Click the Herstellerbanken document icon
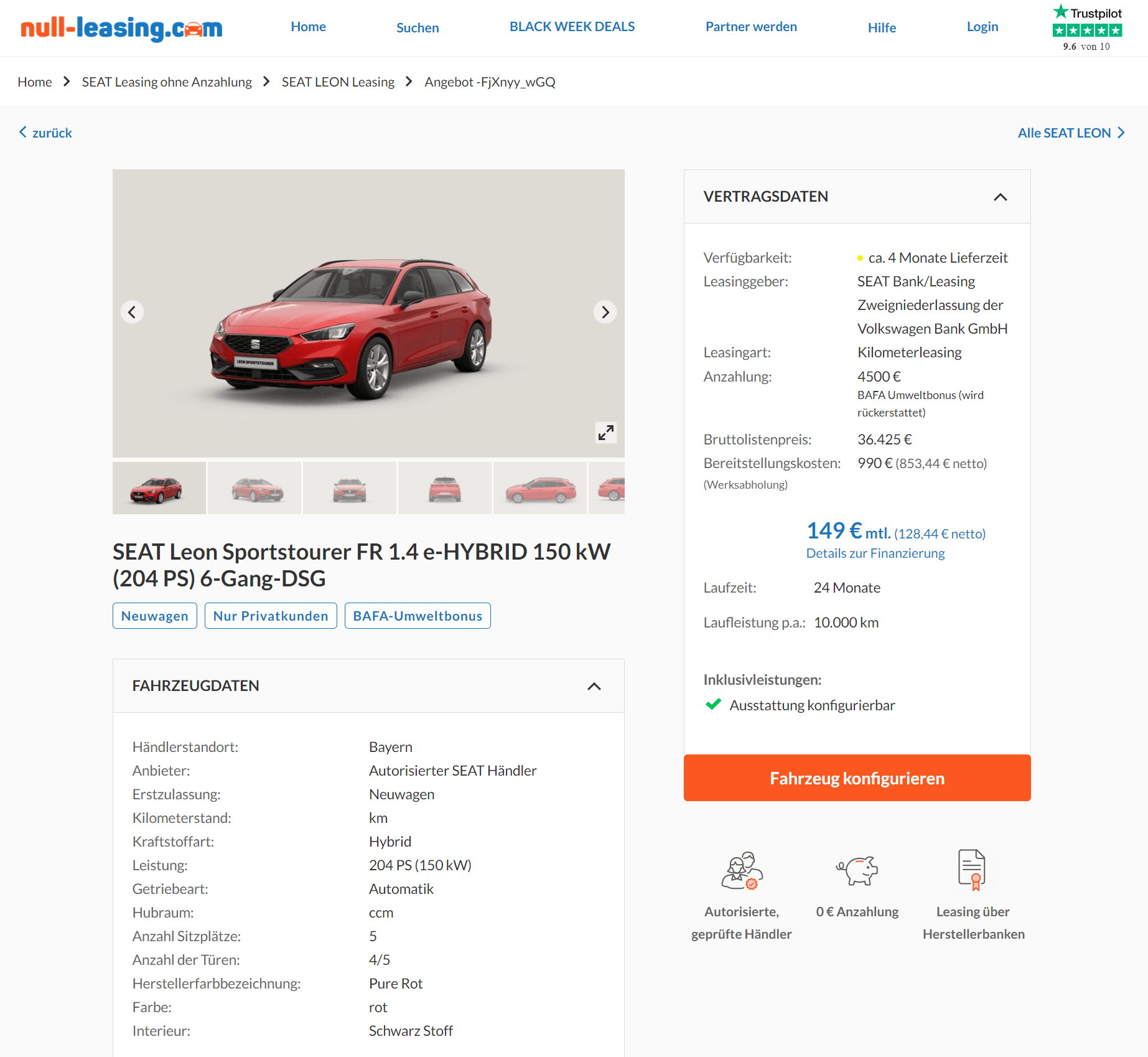1148x1057 pixels. coord(973,870)
